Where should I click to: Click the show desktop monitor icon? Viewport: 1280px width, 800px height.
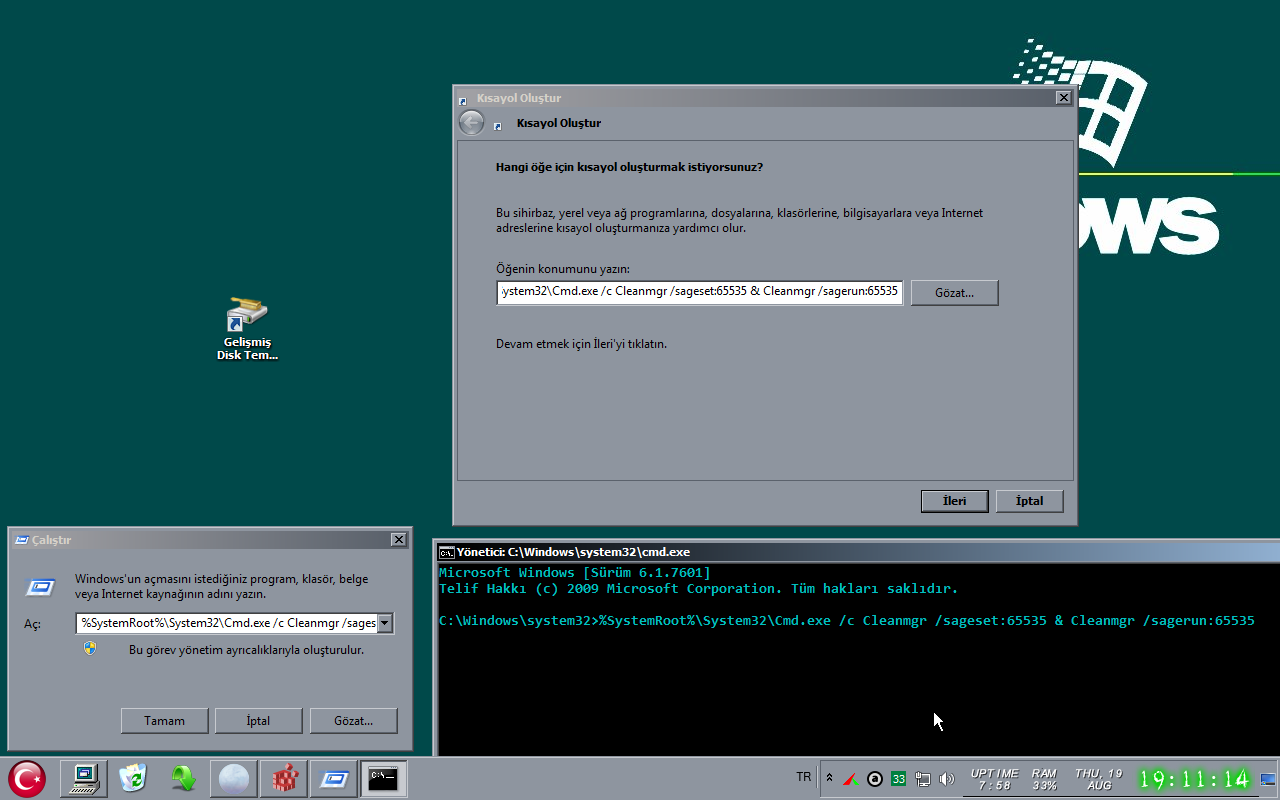(x=1268, y=779)
